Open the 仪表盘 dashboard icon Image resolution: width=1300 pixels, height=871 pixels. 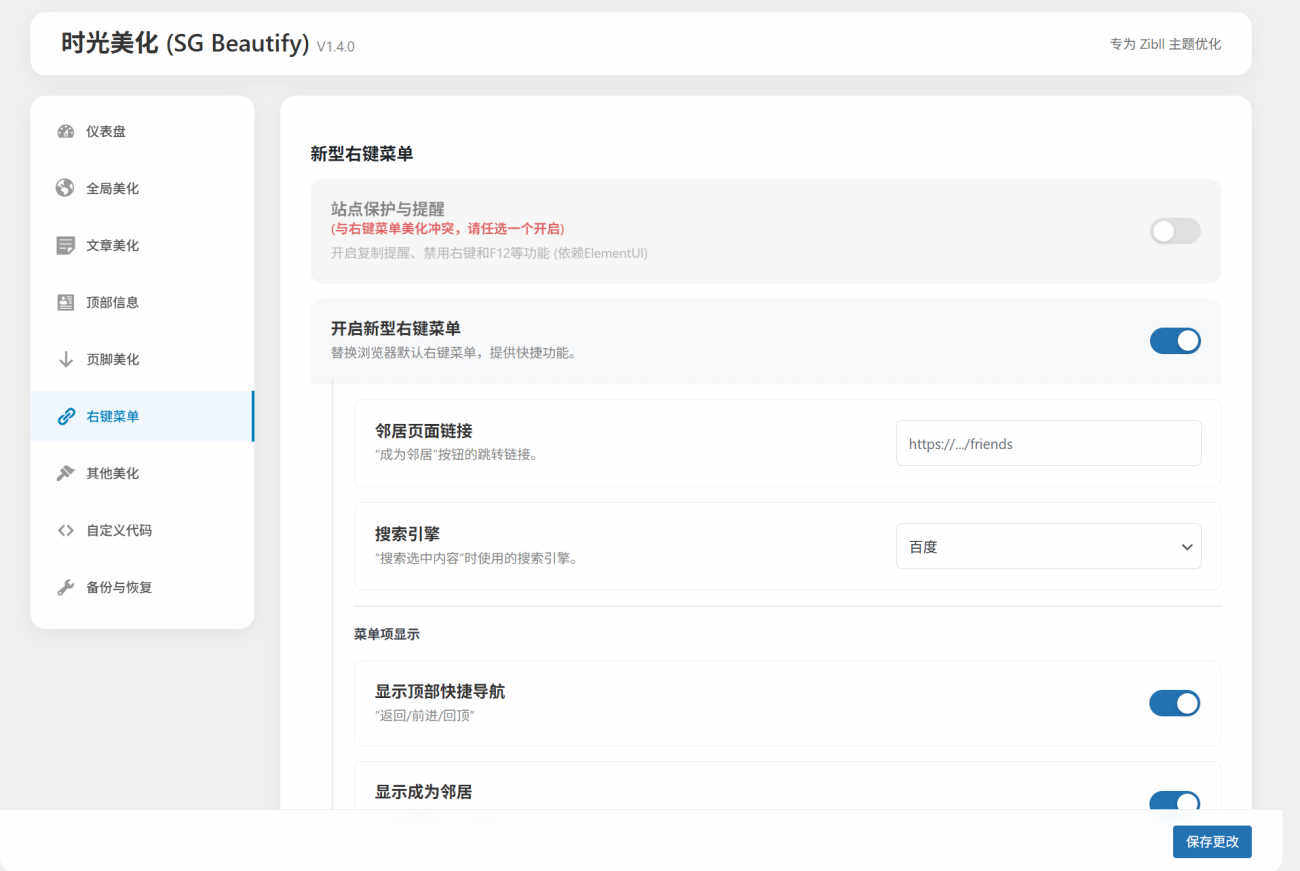coord(66,130)
